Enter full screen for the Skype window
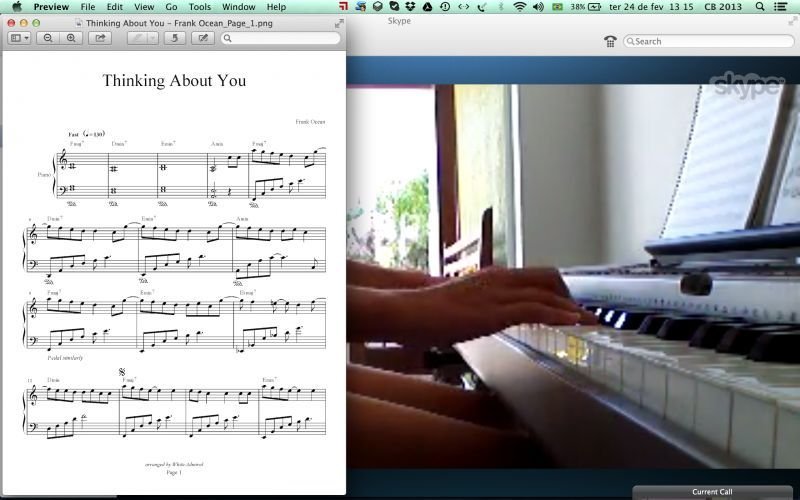This screenshot has height=500, width=800. [x=793, y=21]
